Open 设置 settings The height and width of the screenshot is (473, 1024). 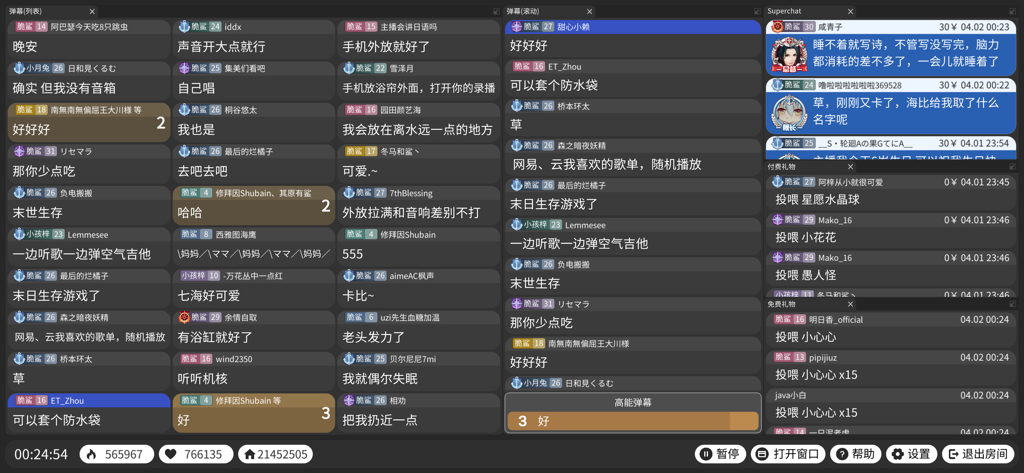tap(912, 454)
